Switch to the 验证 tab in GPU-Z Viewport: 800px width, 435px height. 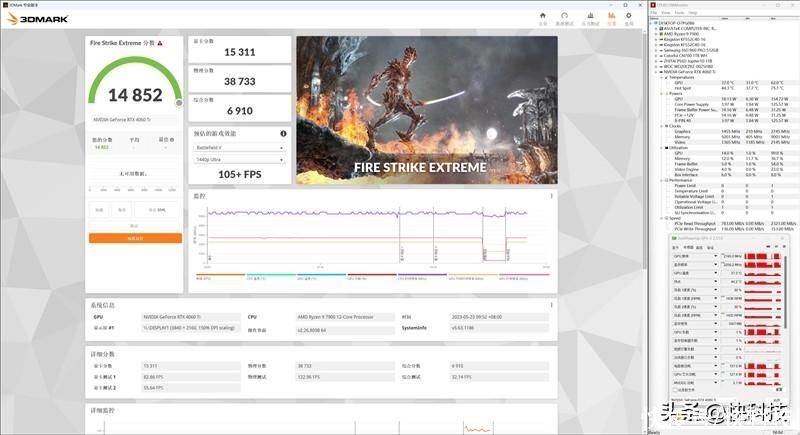[710, 248]
